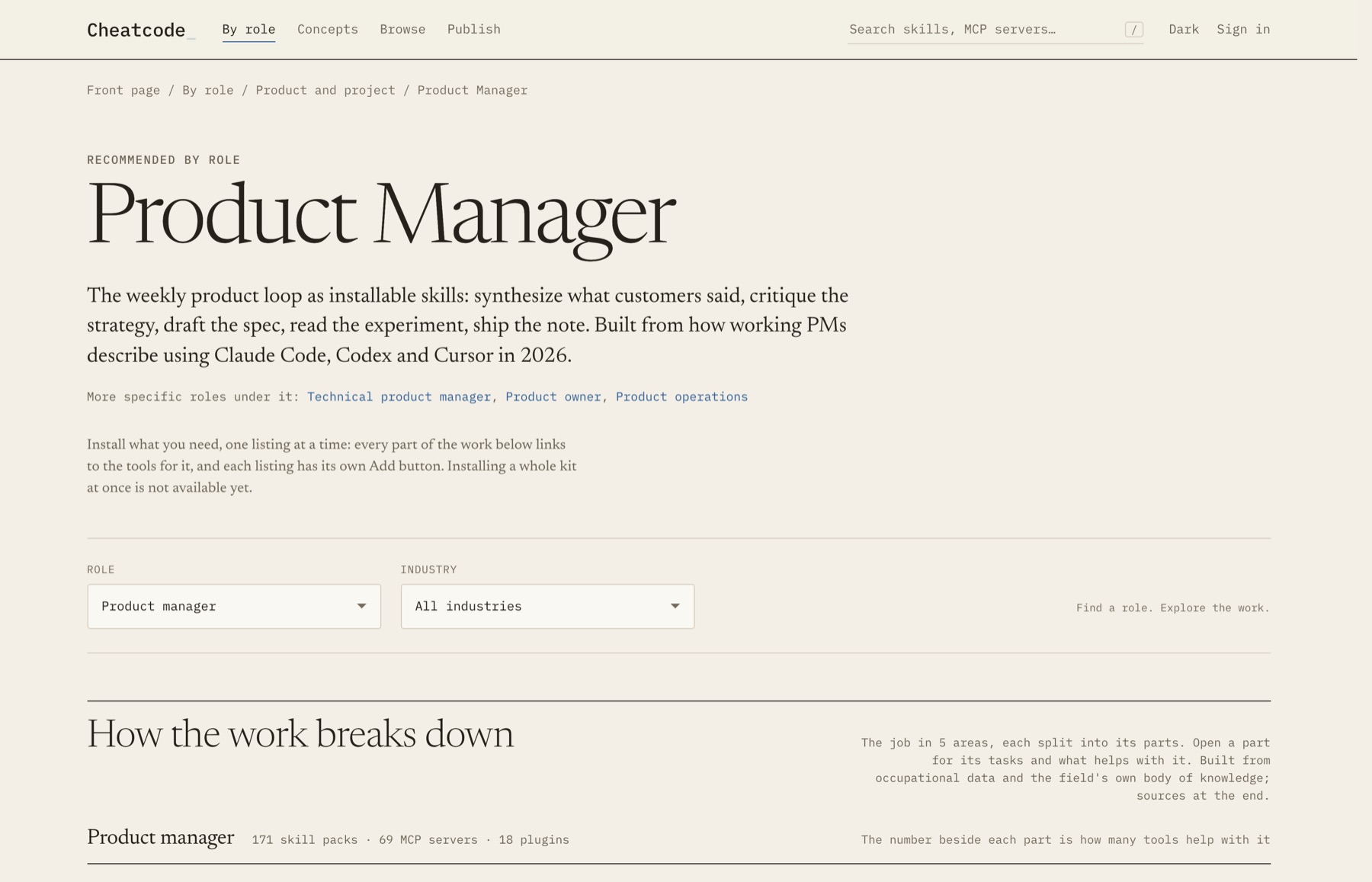1372x882 pixels.
Task: Open Product owner role link
Action: pos(553,396)
